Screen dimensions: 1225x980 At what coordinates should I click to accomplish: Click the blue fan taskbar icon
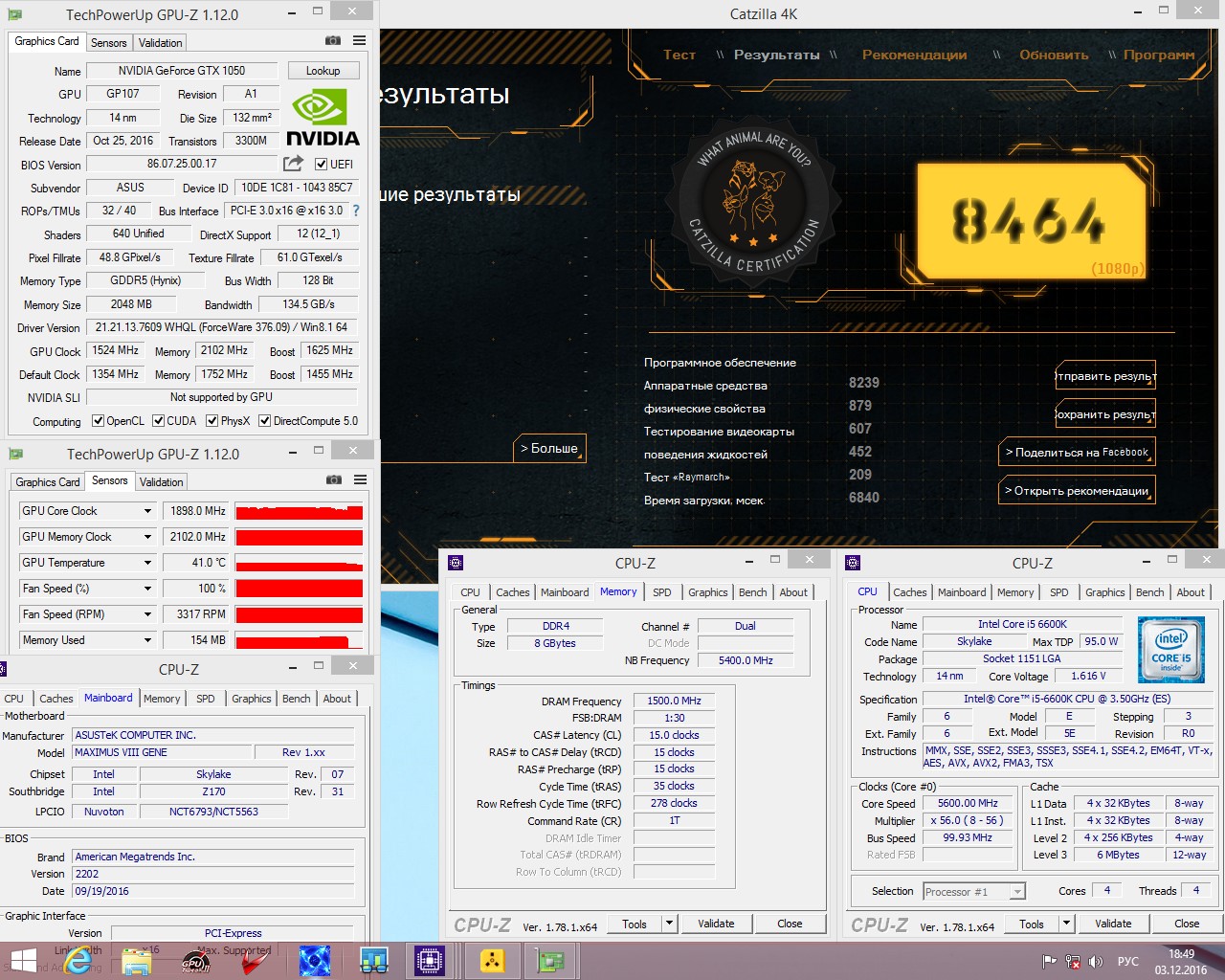point(314,961)
